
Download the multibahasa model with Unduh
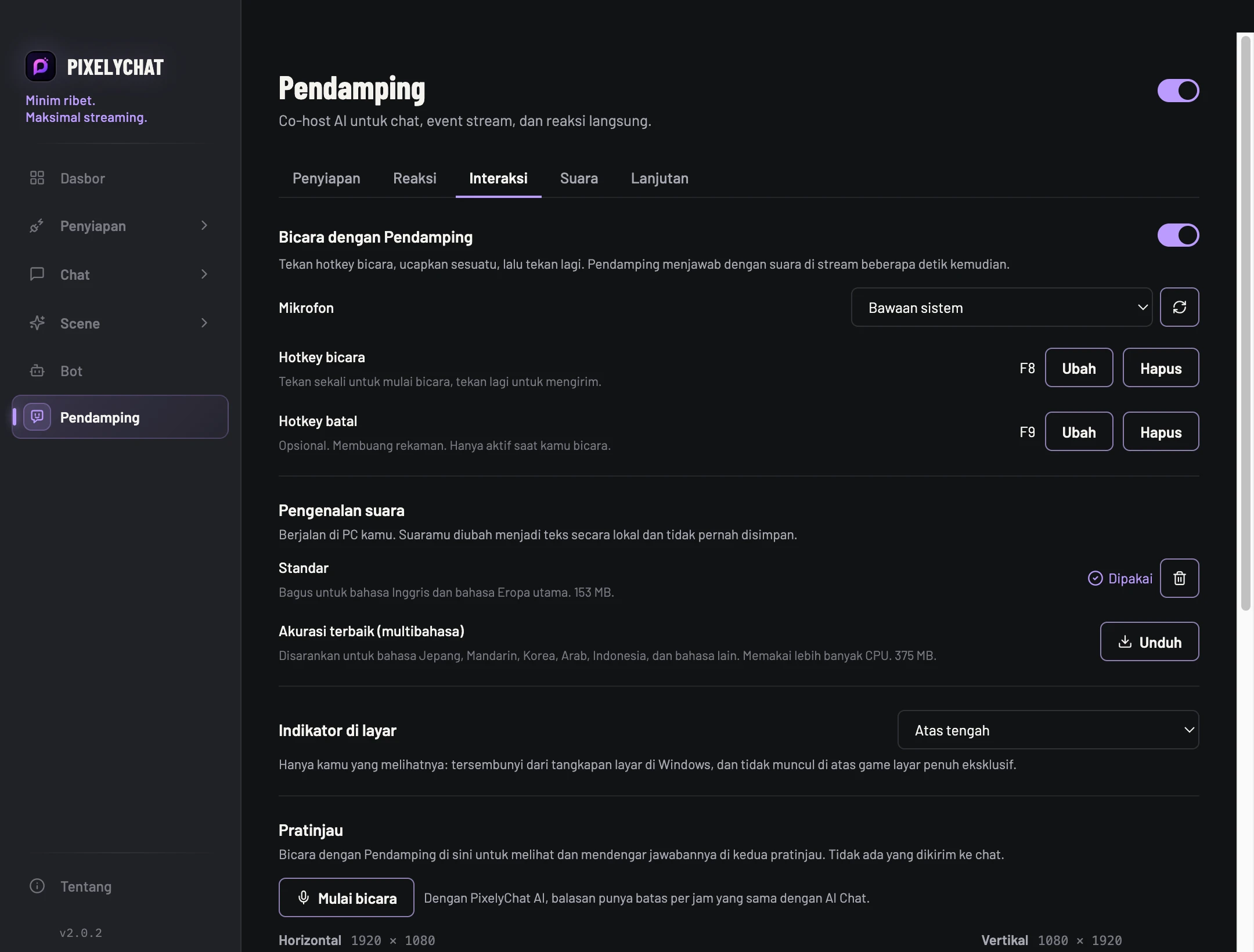point(1149,641)
